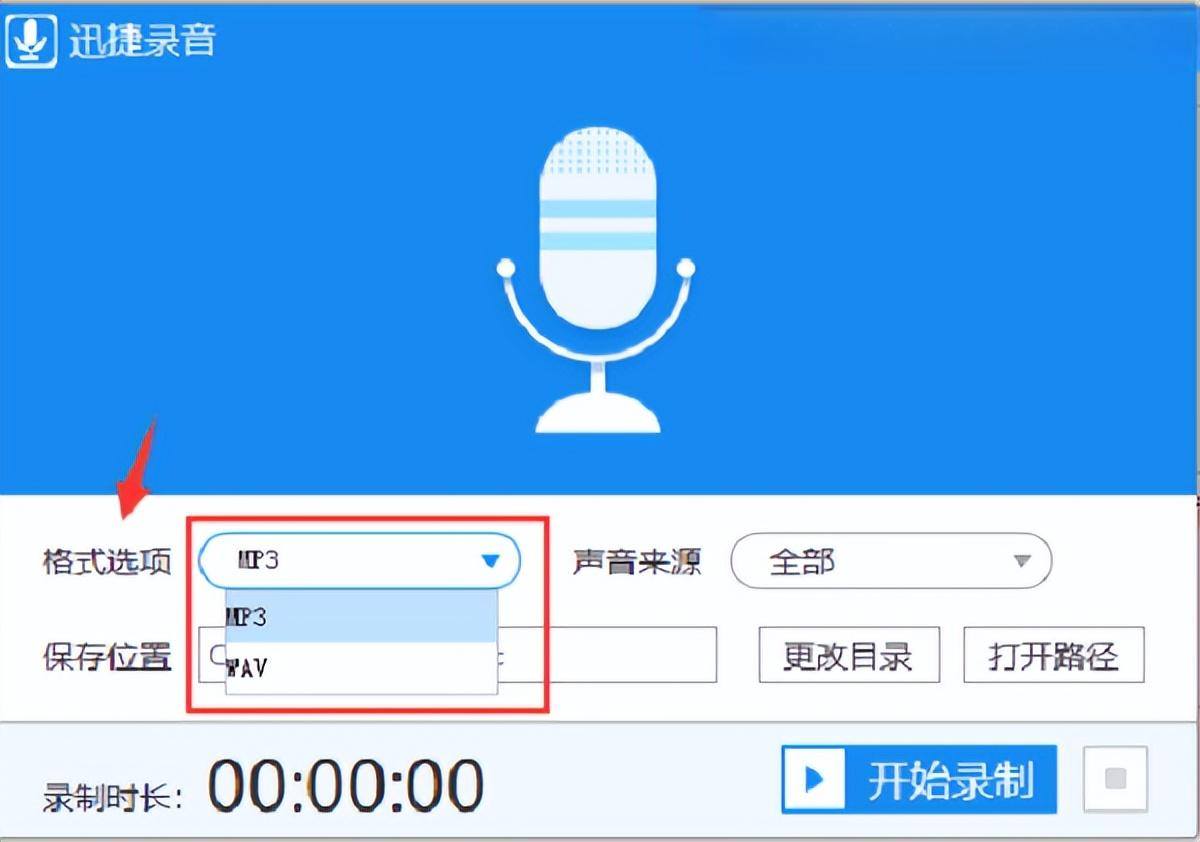This screenshot has height=842, width=1200.
Task: Start recording with the 开始录制 button text
Action: coord(949,779)
